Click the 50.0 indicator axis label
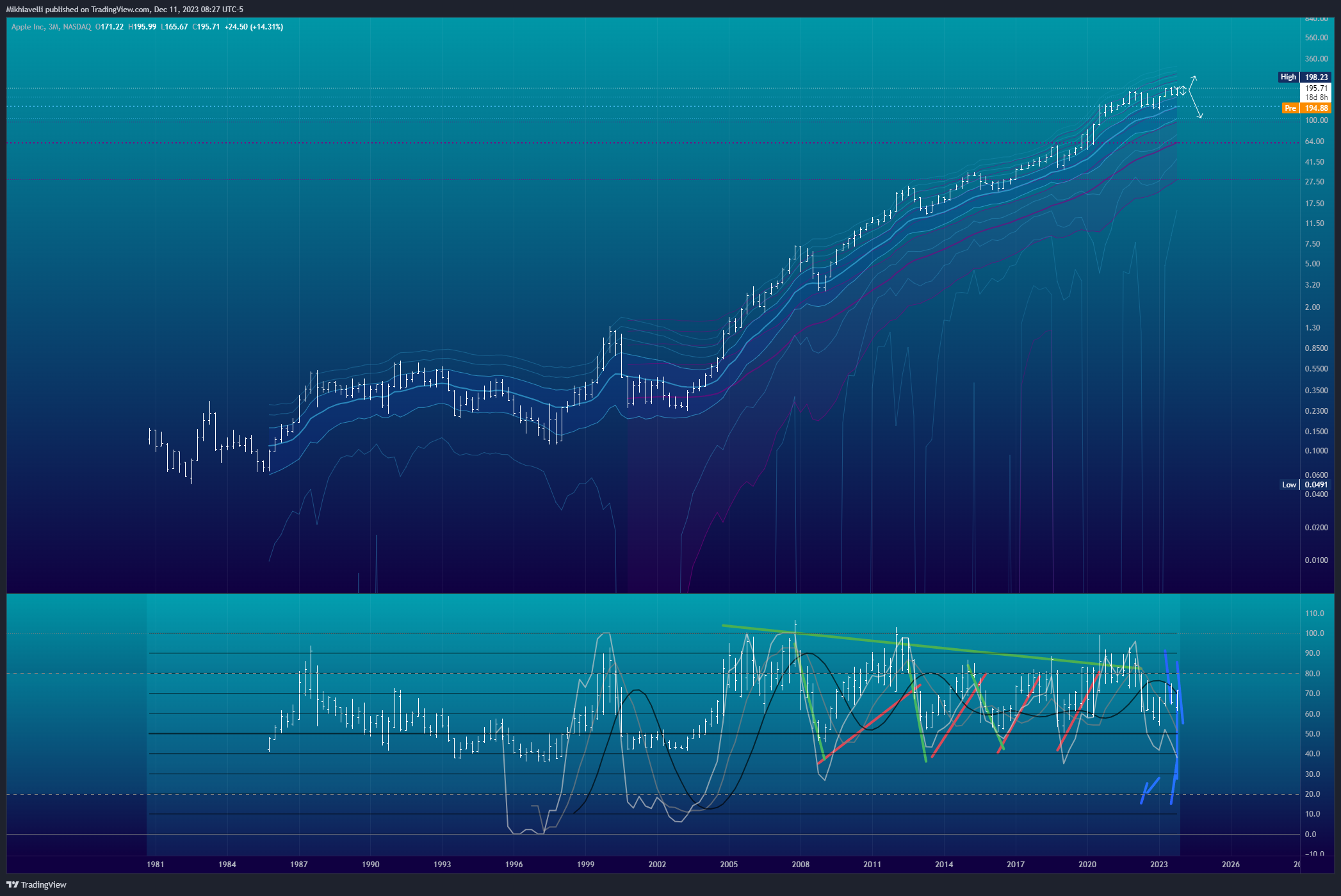 click(1312, 734)
